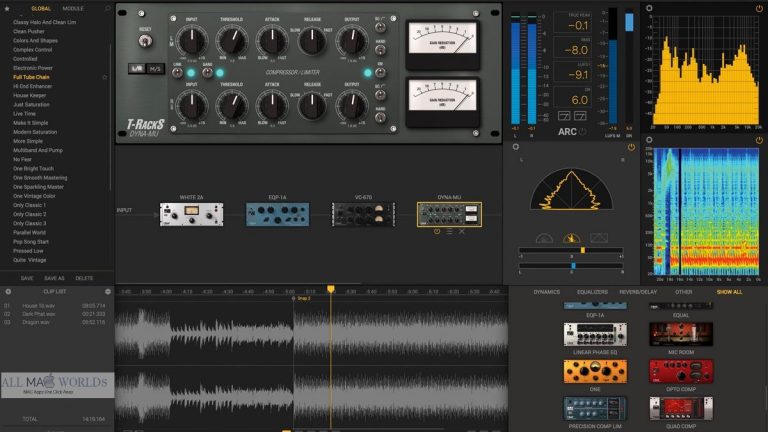
Task: Flip the RESET toggle switch on Dyna-Mu
Action: pyautogui.click(x=145, y=41)
